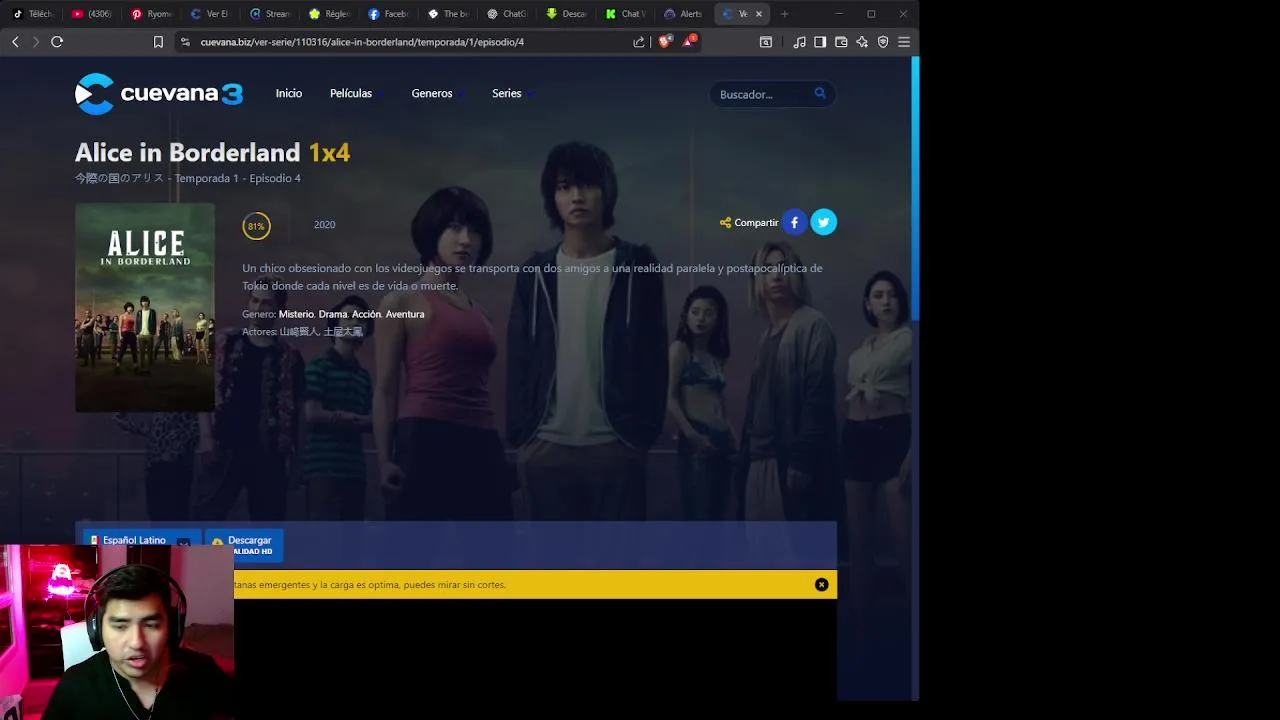Switch to the Stream tab
Viewport: 1280px width, 720px height.
click(x=270, y=14)
